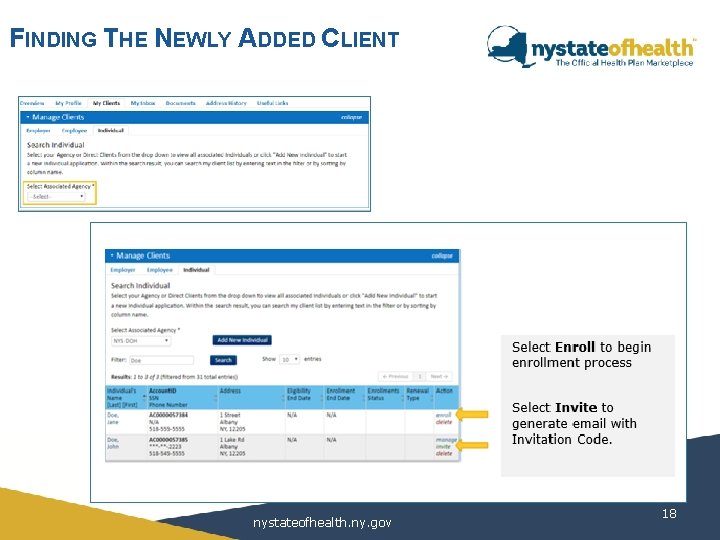Click the Doe, Jane name link
The width and height of the screenshot is (720, 540).
[x=113, y=418]
